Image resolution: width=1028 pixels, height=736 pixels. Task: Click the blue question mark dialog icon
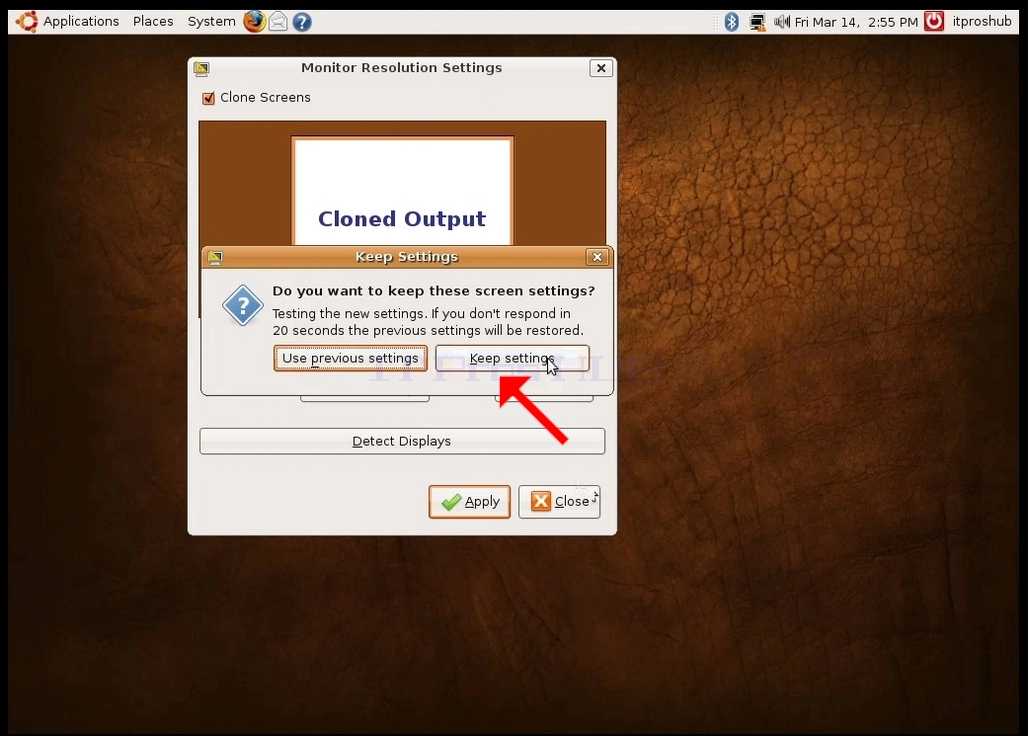(x=243, y=305)
